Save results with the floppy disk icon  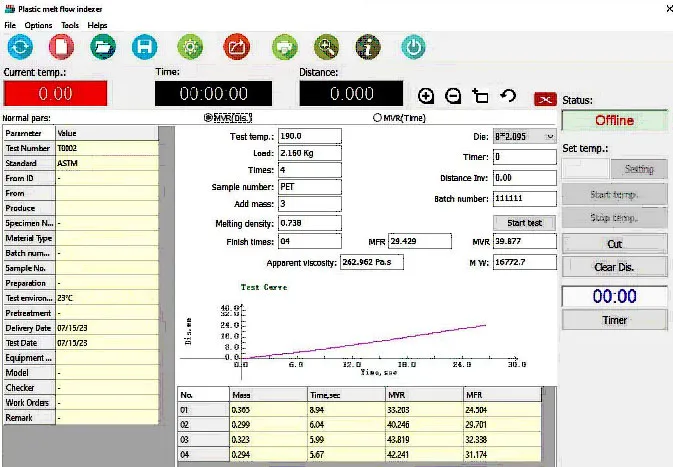coord(144,47)
